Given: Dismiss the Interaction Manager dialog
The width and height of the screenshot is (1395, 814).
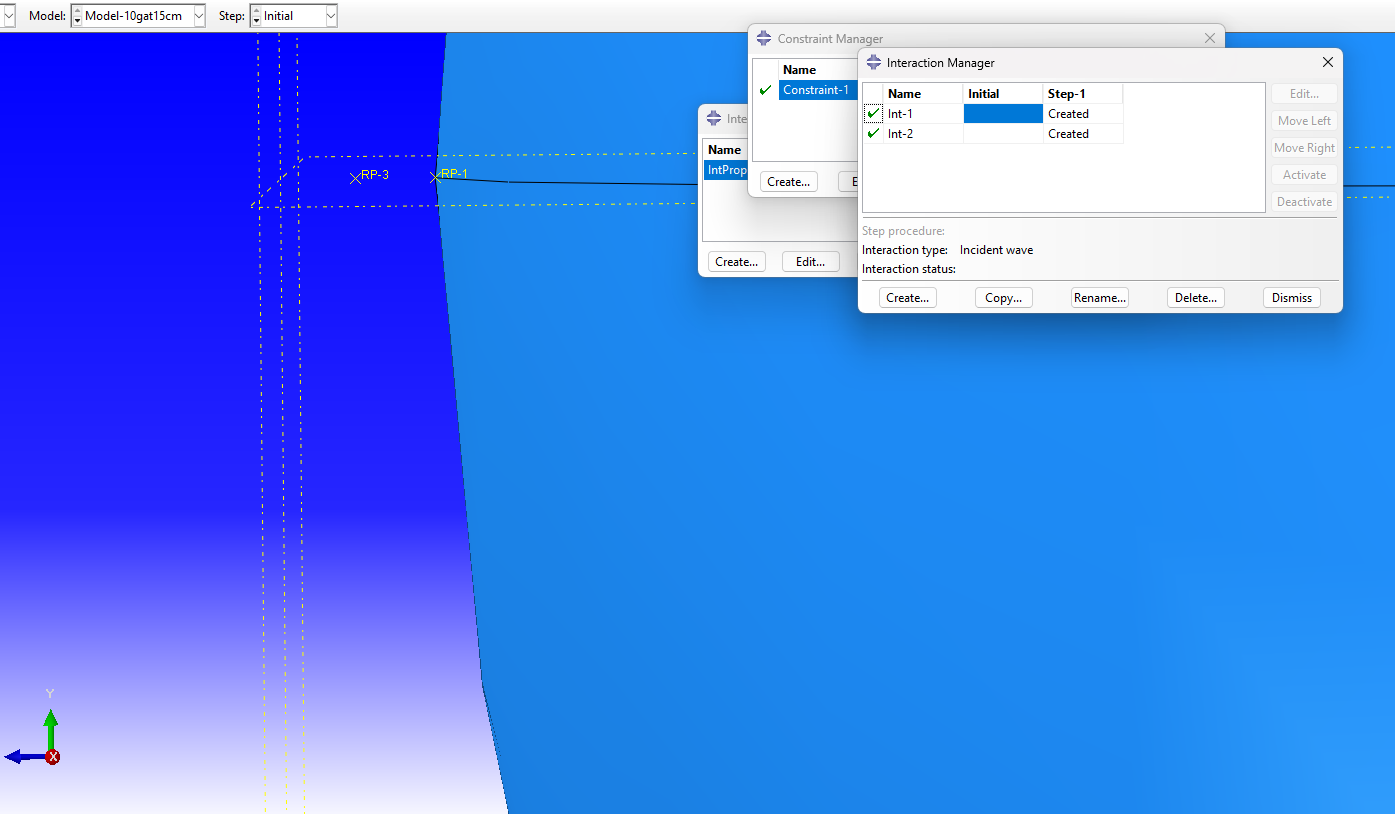Looking at the screenshot, I should pyautogui.click(x=1292, y=298).
